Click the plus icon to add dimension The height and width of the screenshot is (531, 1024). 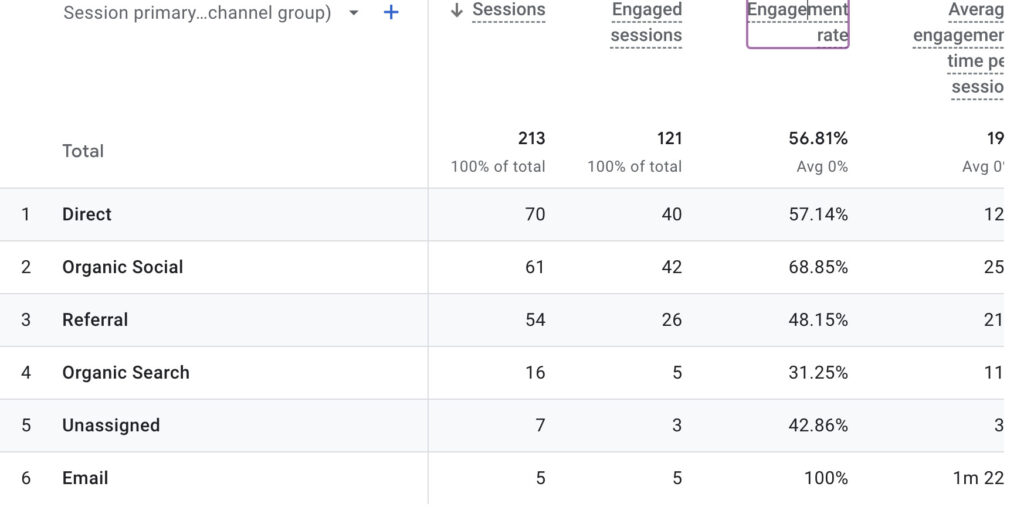[x=391, y=13]
